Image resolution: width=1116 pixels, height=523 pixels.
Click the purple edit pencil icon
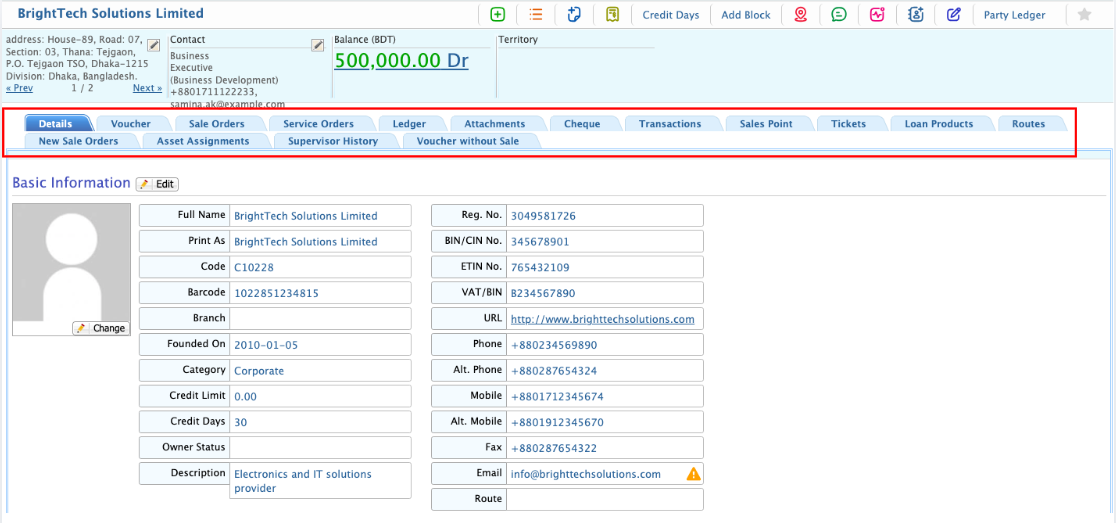click(x=954, y=15)
